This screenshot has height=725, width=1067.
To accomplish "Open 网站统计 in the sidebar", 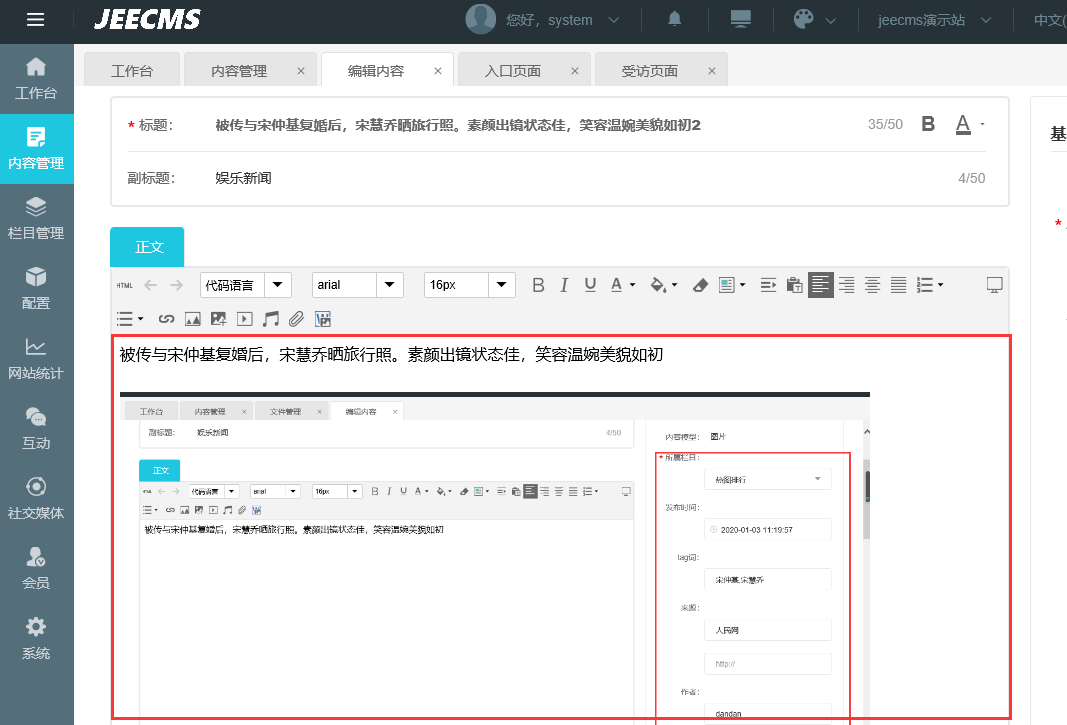I will coord(36,358).
